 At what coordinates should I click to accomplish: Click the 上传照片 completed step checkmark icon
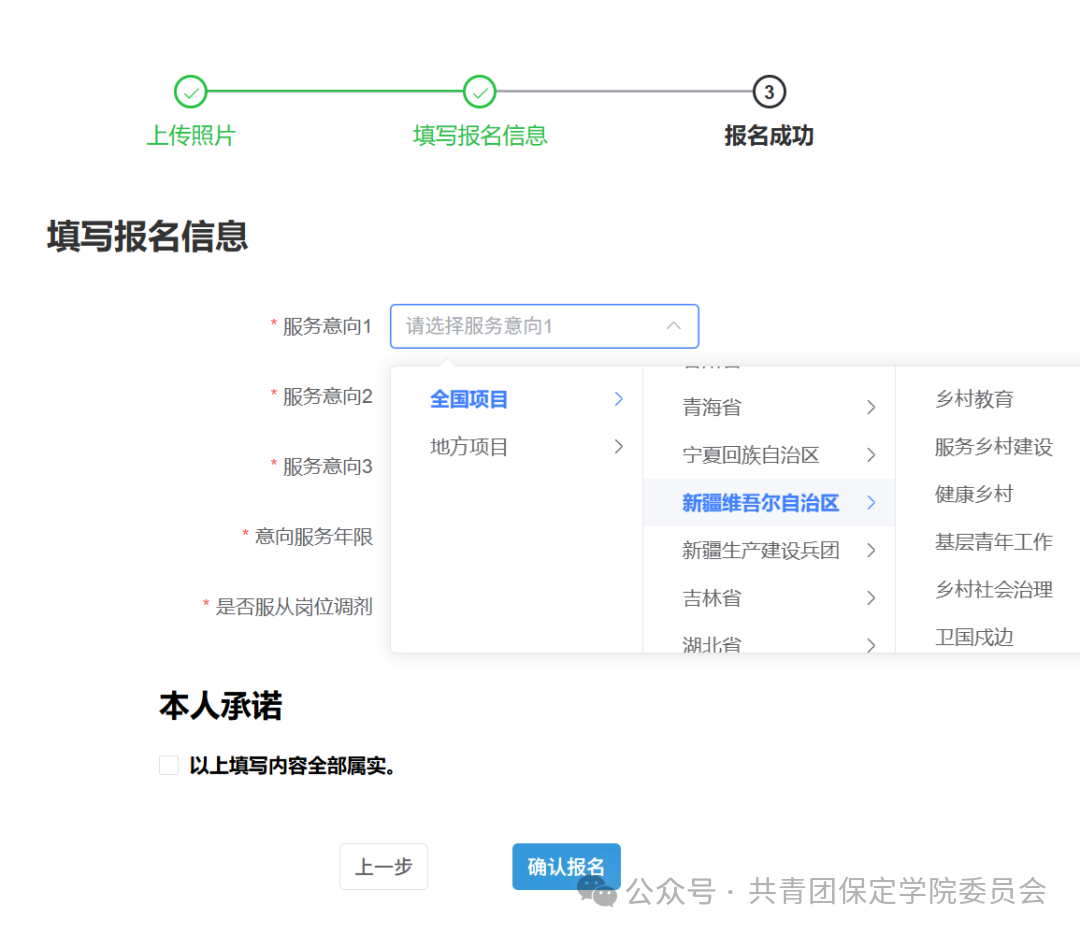[x=190, y=92]
